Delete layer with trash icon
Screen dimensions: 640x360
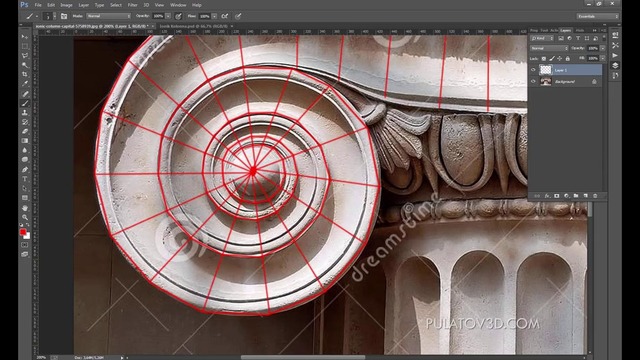[595, 196]
